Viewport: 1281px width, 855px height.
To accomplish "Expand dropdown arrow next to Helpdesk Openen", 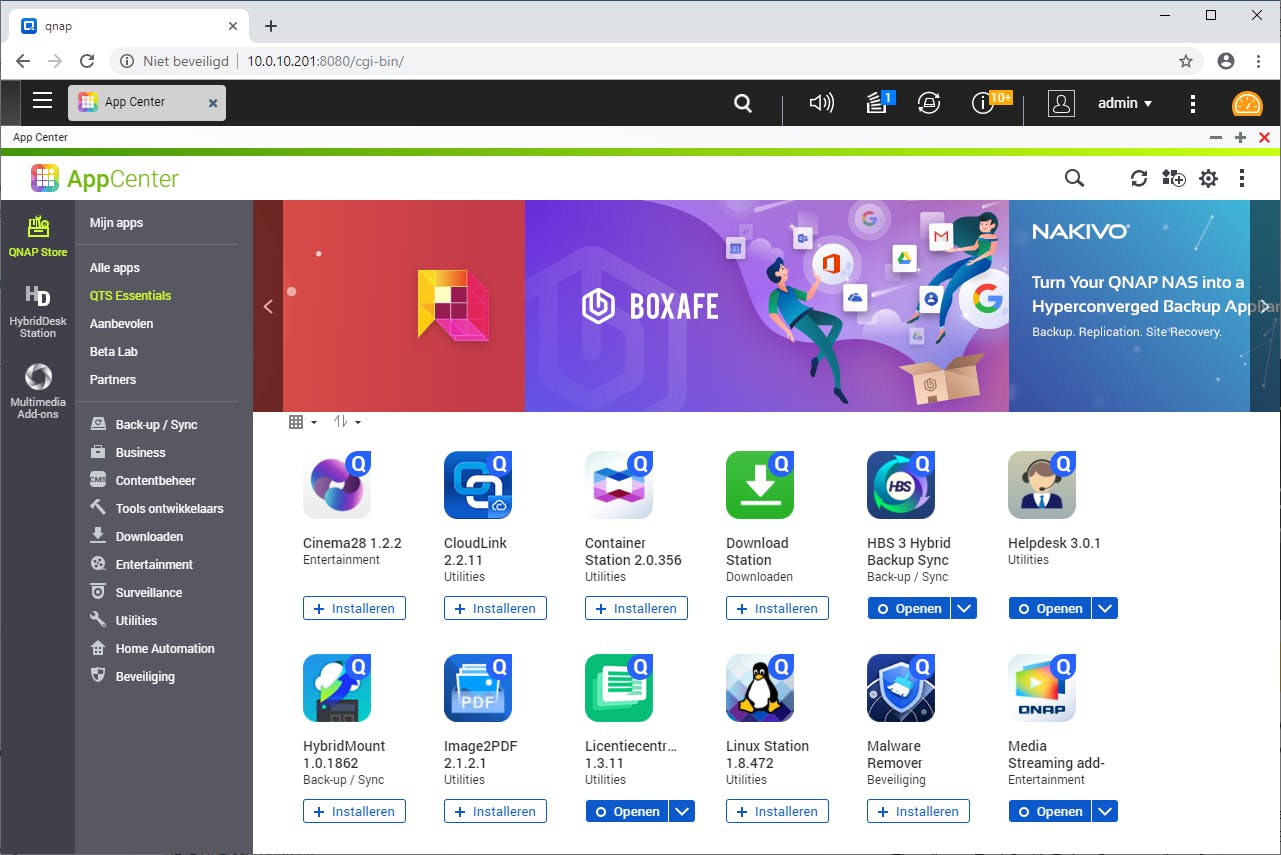I will tap(1105, 608).
